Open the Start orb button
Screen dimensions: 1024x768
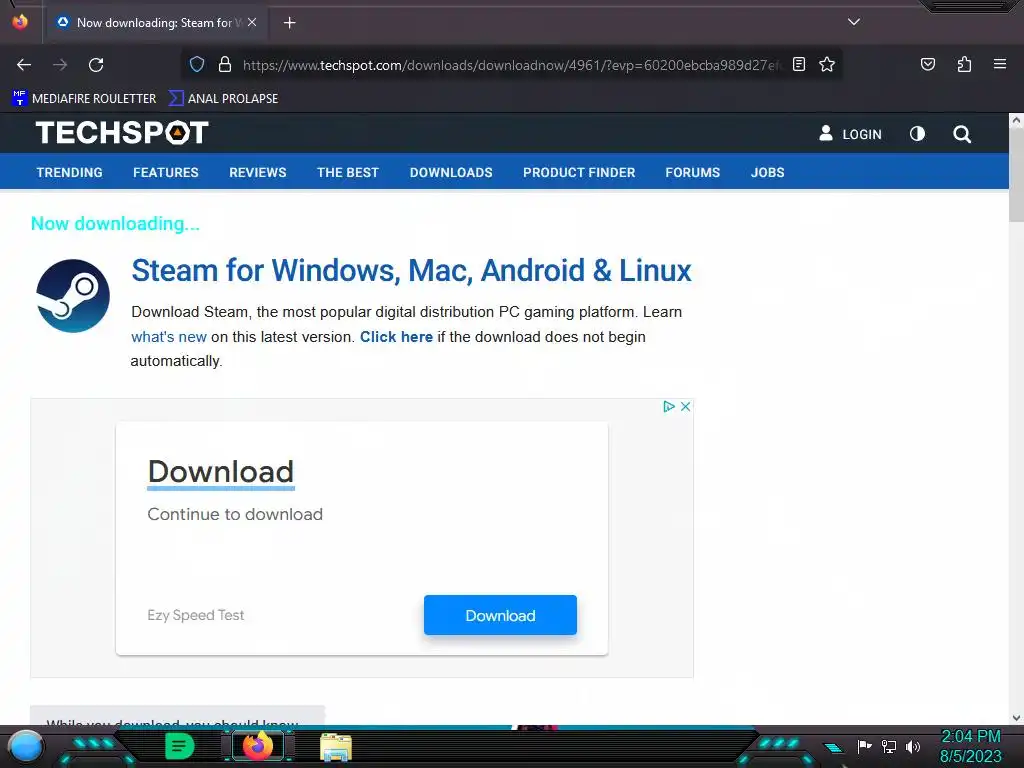point(25,746)
